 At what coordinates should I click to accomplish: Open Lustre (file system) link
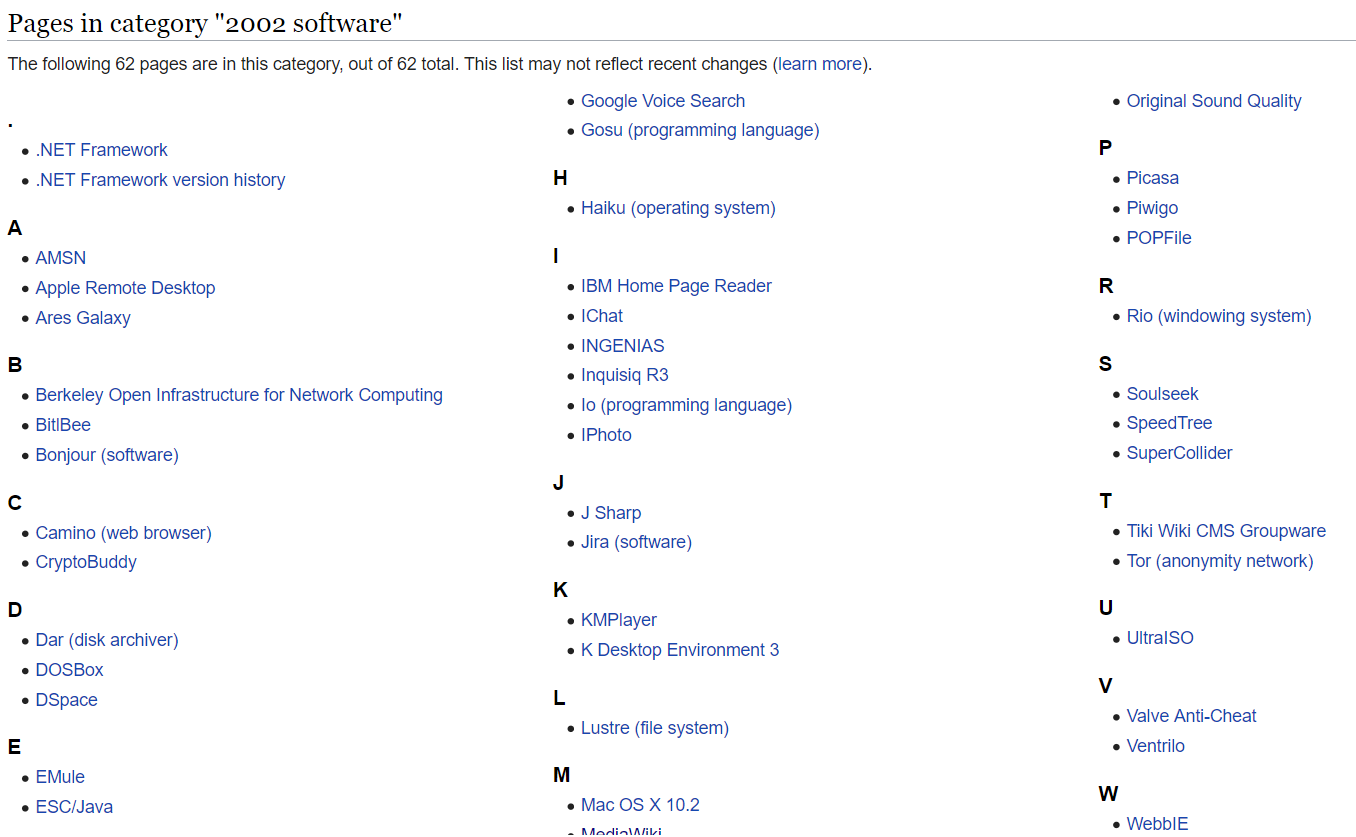655,728
